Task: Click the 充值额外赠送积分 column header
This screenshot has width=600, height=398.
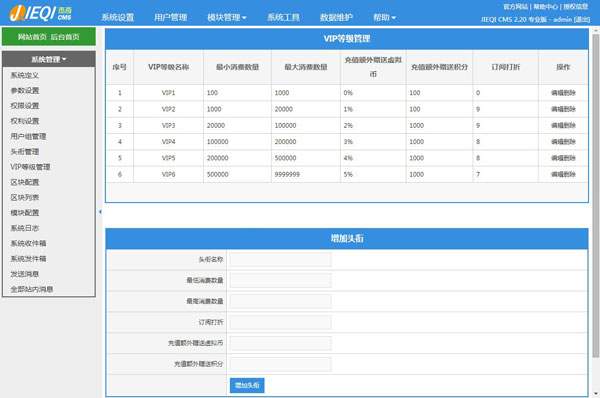Action: coord(439,67)
